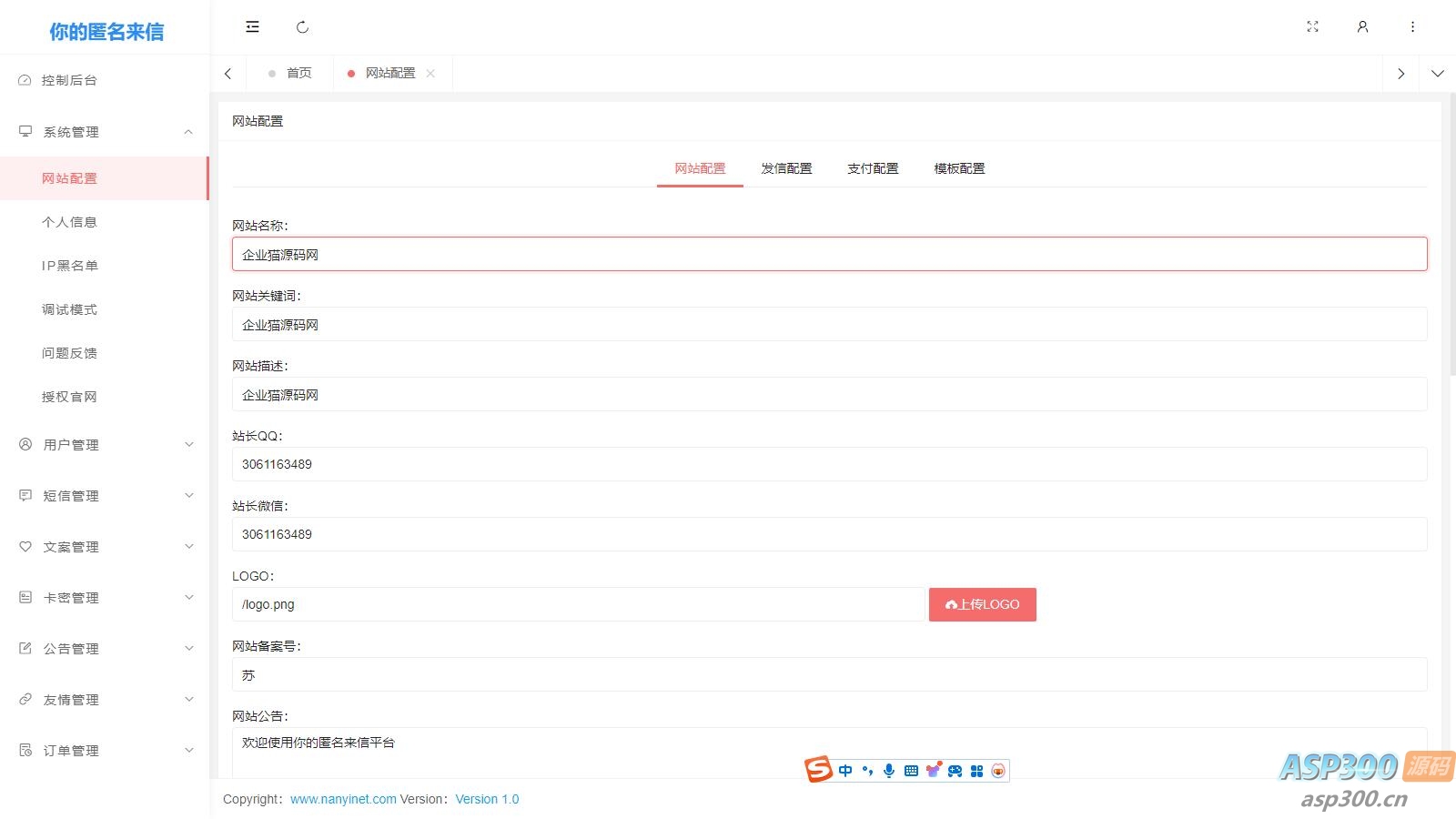The height and width of the screenshot is (819, 1456).
Task: Select the 模板配置 tab
Action: point(959,168)
